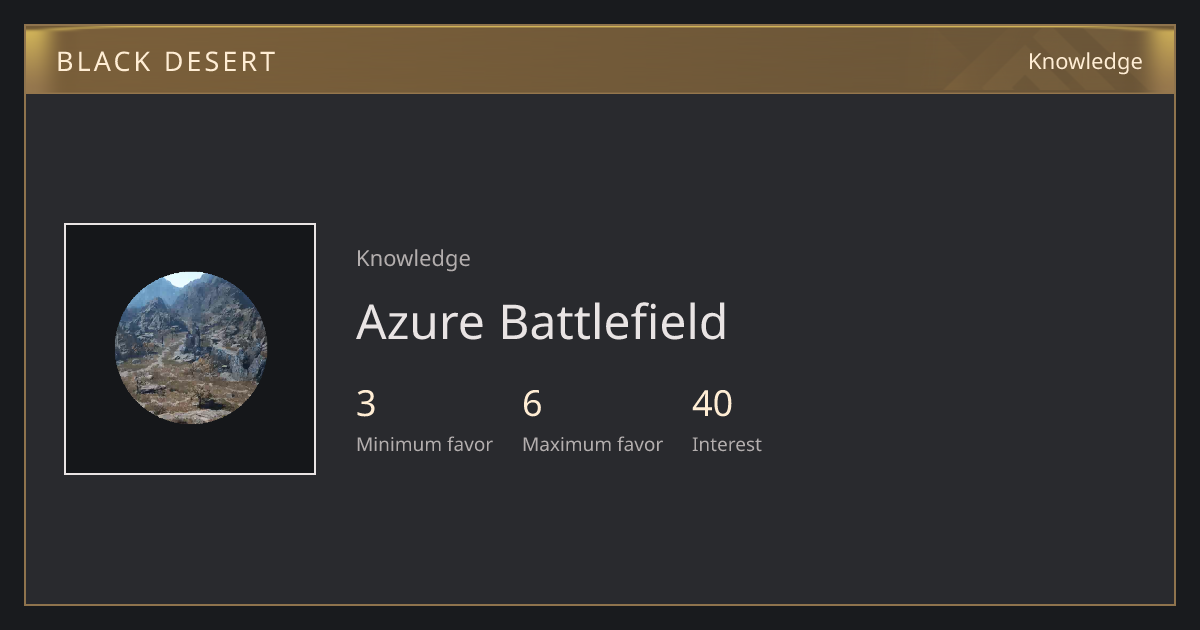
Task: Click the minimum favor value 3
Action: pyautogui.click(x=366, y=404)
